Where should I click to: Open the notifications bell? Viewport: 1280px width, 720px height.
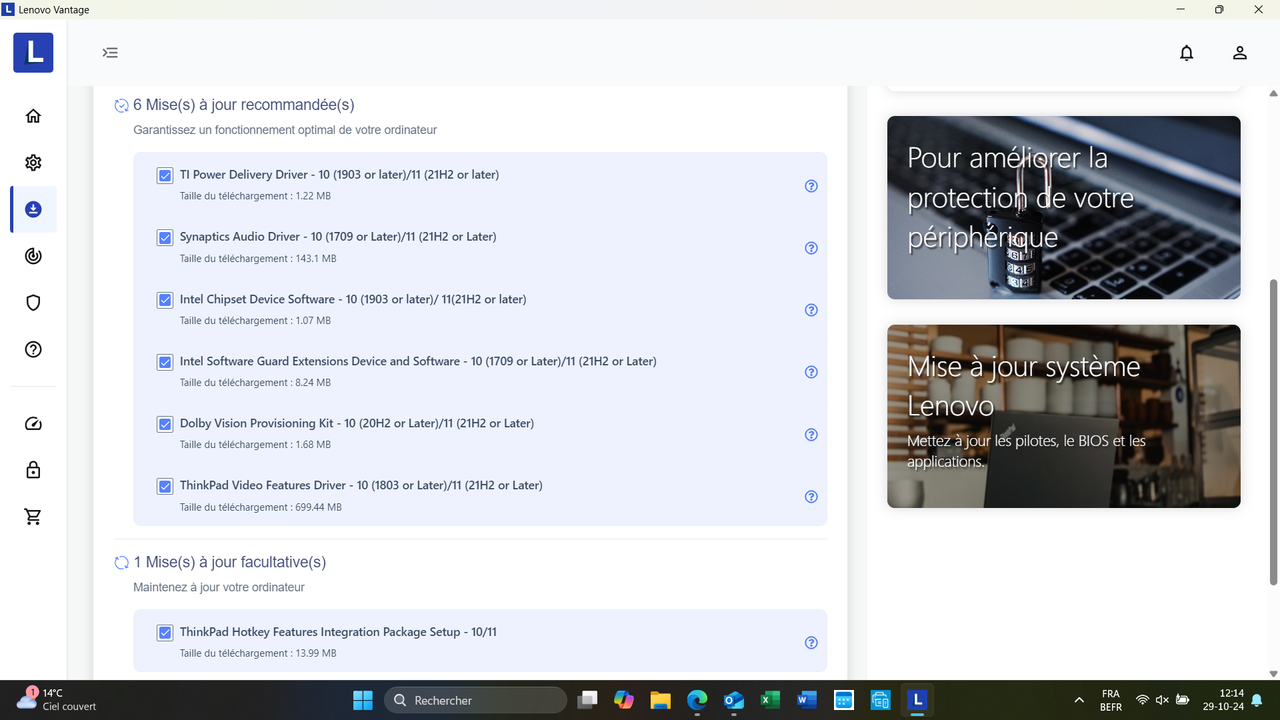point(1186,53)
